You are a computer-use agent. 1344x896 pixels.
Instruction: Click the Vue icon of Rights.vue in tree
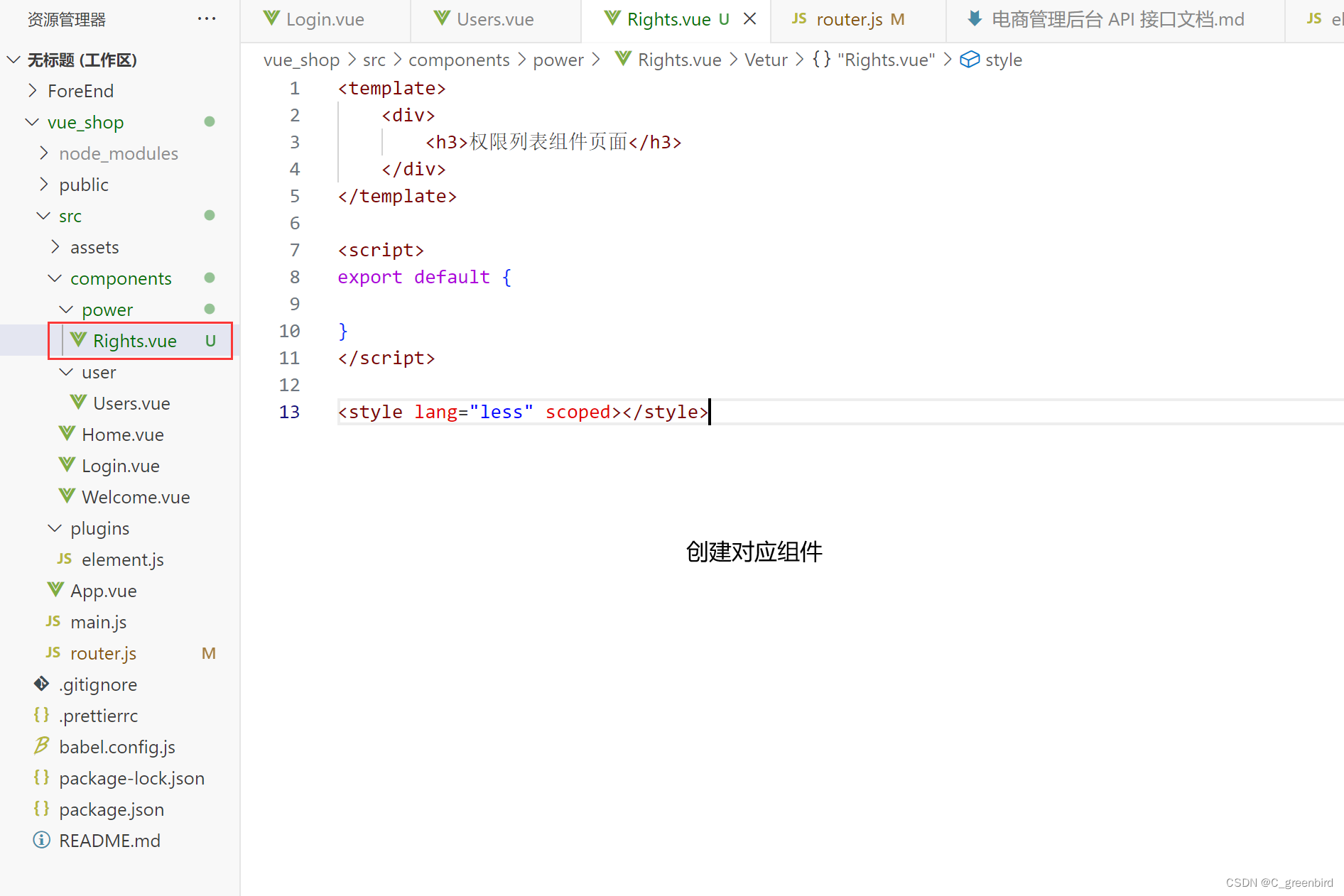[x=78, y=340]
